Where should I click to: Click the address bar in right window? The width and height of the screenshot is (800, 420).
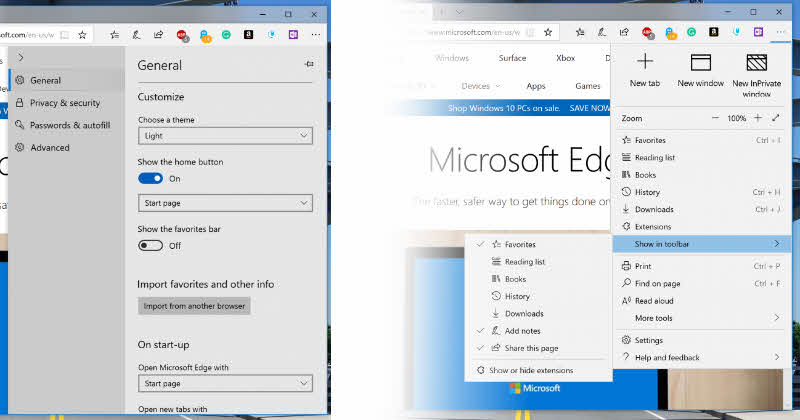474,32
